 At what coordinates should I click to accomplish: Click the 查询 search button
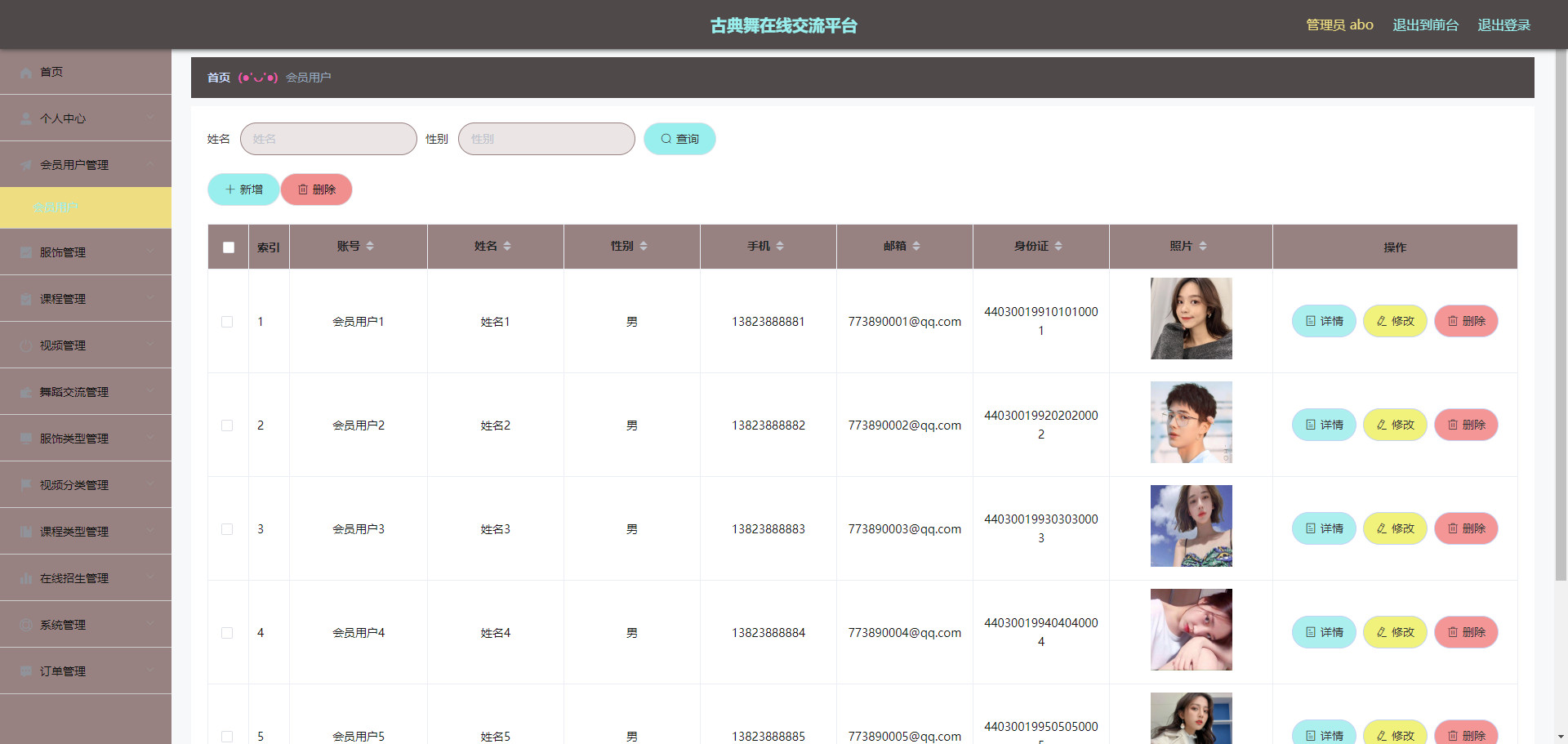(679, 139)
